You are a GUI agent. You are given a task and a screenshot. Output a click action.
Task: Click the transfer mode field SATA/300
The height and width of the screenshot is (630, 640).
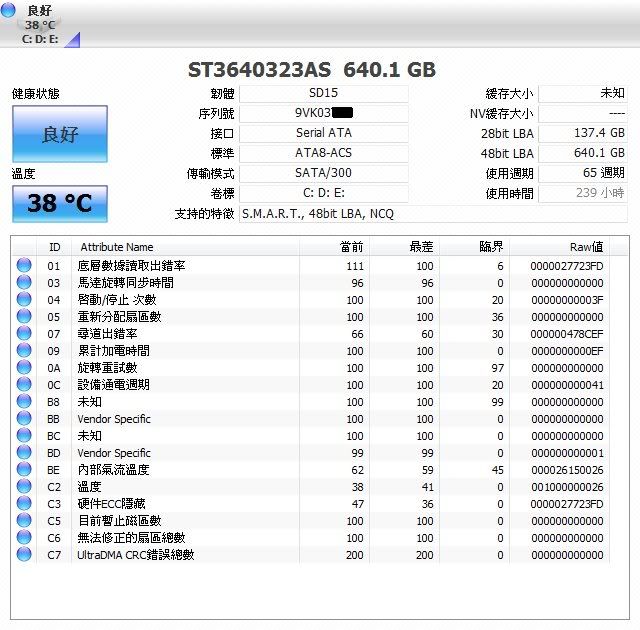(324, 173)
